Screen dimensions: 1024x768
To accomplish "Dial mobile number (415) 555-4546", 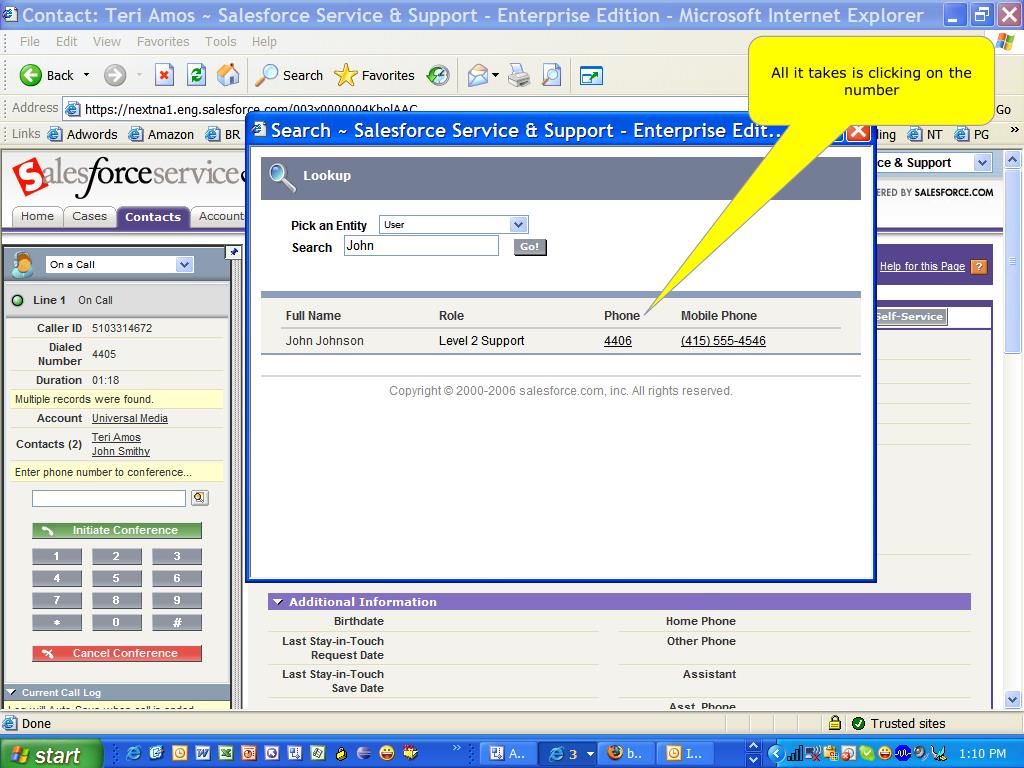I will [x=723, y=341].
